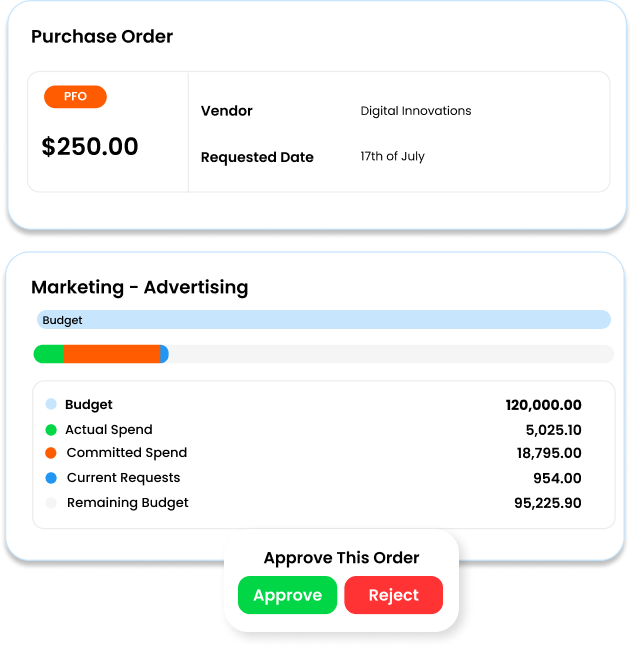This screenshot has width=632, height=660.
Task: Click the orange Committed Spend legend dot
Action: [51, 453]
